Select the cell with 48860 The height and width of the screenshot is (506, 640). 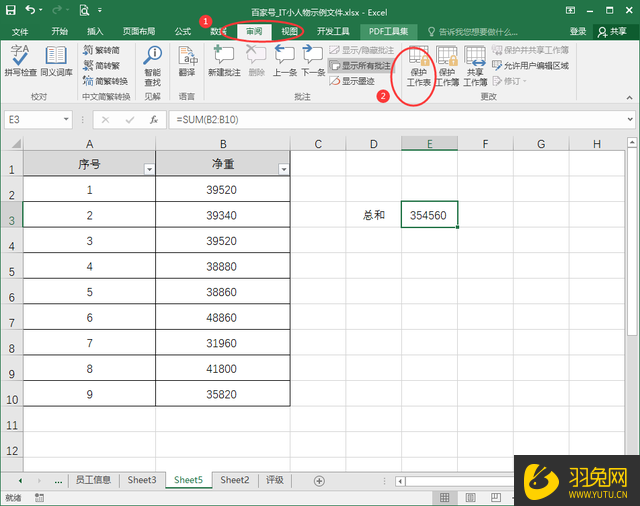[223, 317]
